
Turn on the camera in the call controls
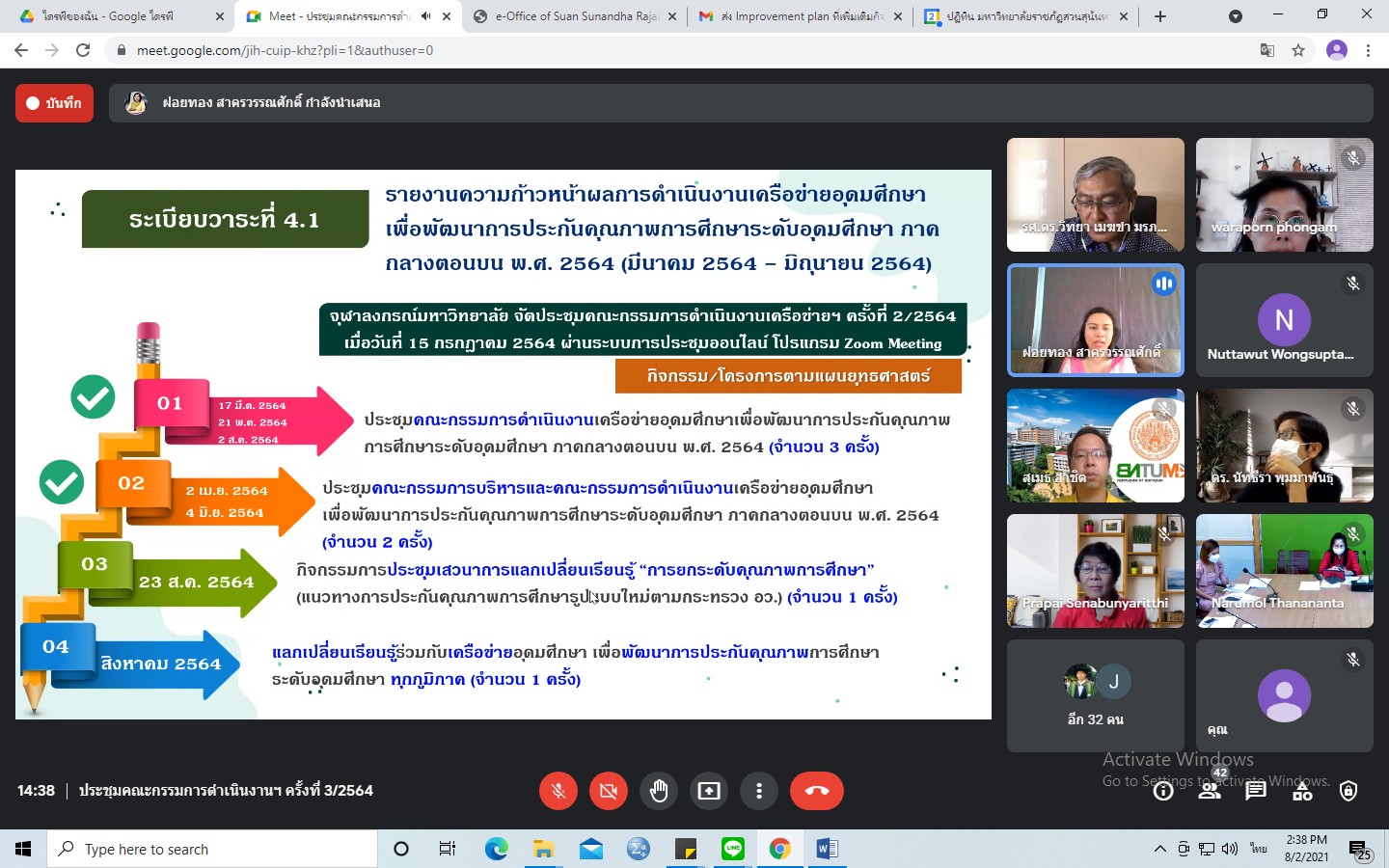click(608, 791)
